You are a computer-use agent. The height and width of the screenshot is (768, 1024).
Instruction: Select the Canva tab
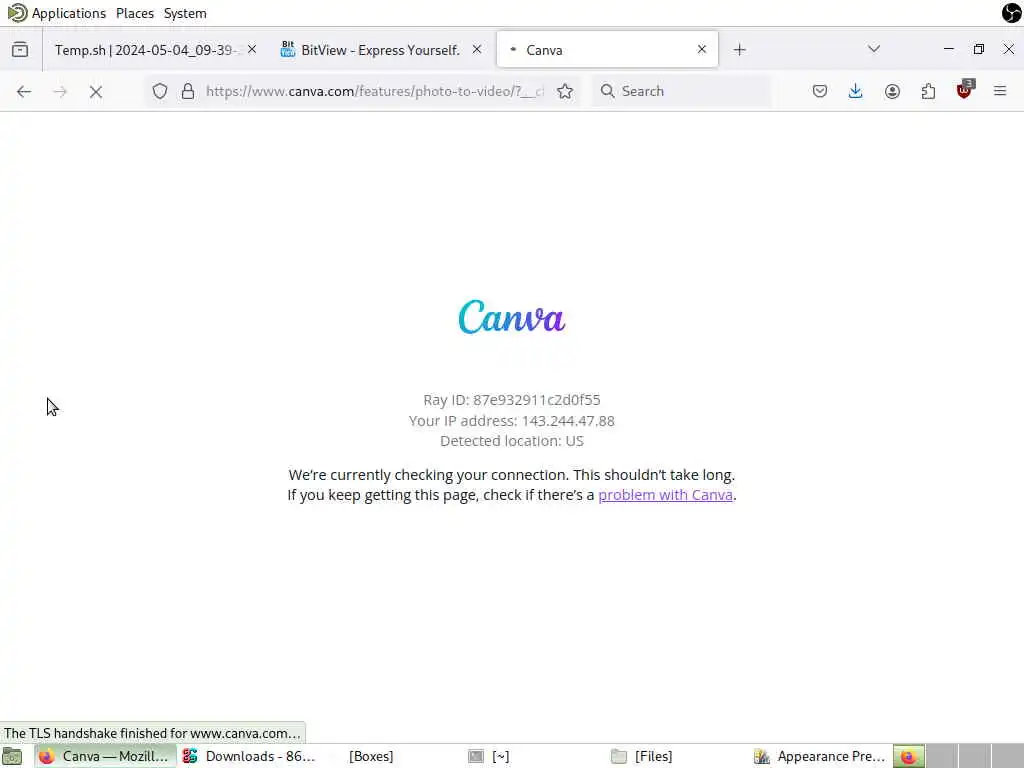607,50
